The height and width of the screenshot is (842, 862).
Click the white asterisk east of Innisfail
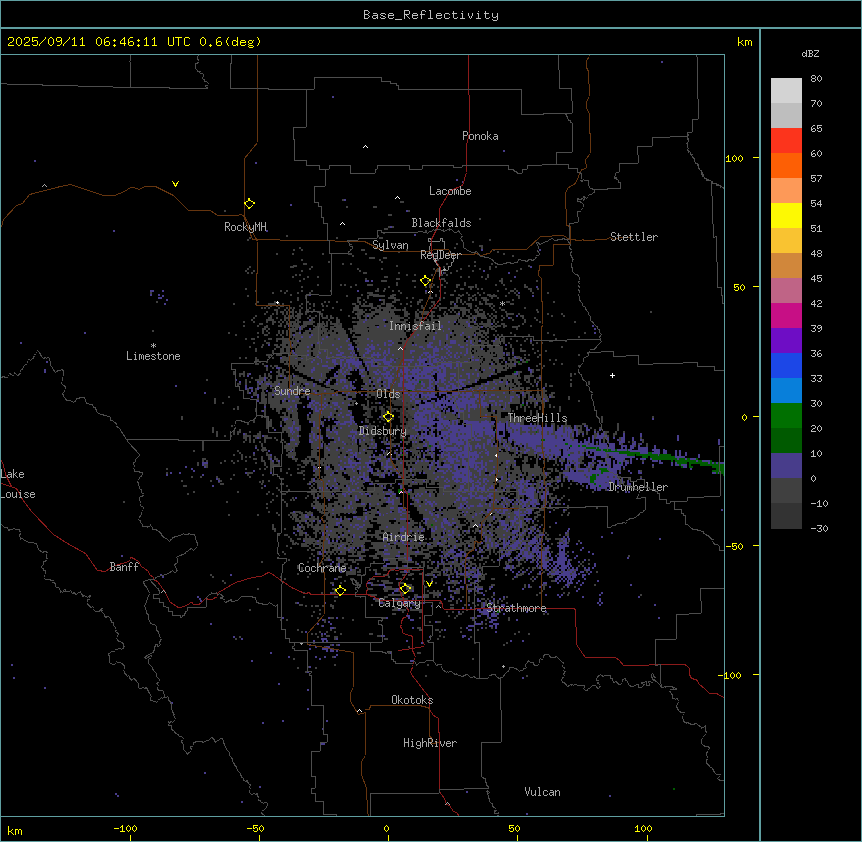tap(502, 303)
